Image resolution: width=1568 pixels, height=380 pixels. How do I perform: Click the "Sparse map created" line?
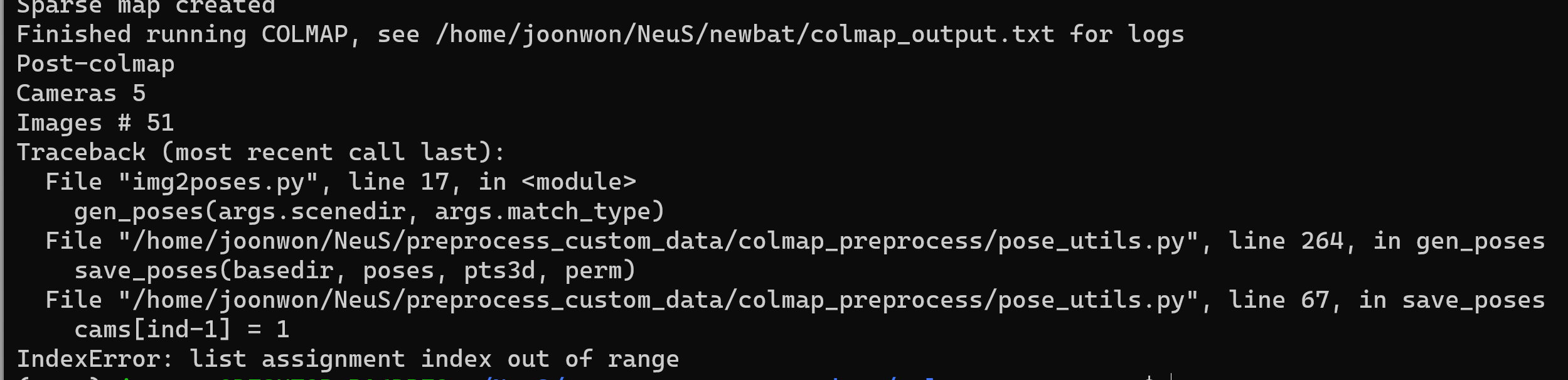[x=145, y=6]
